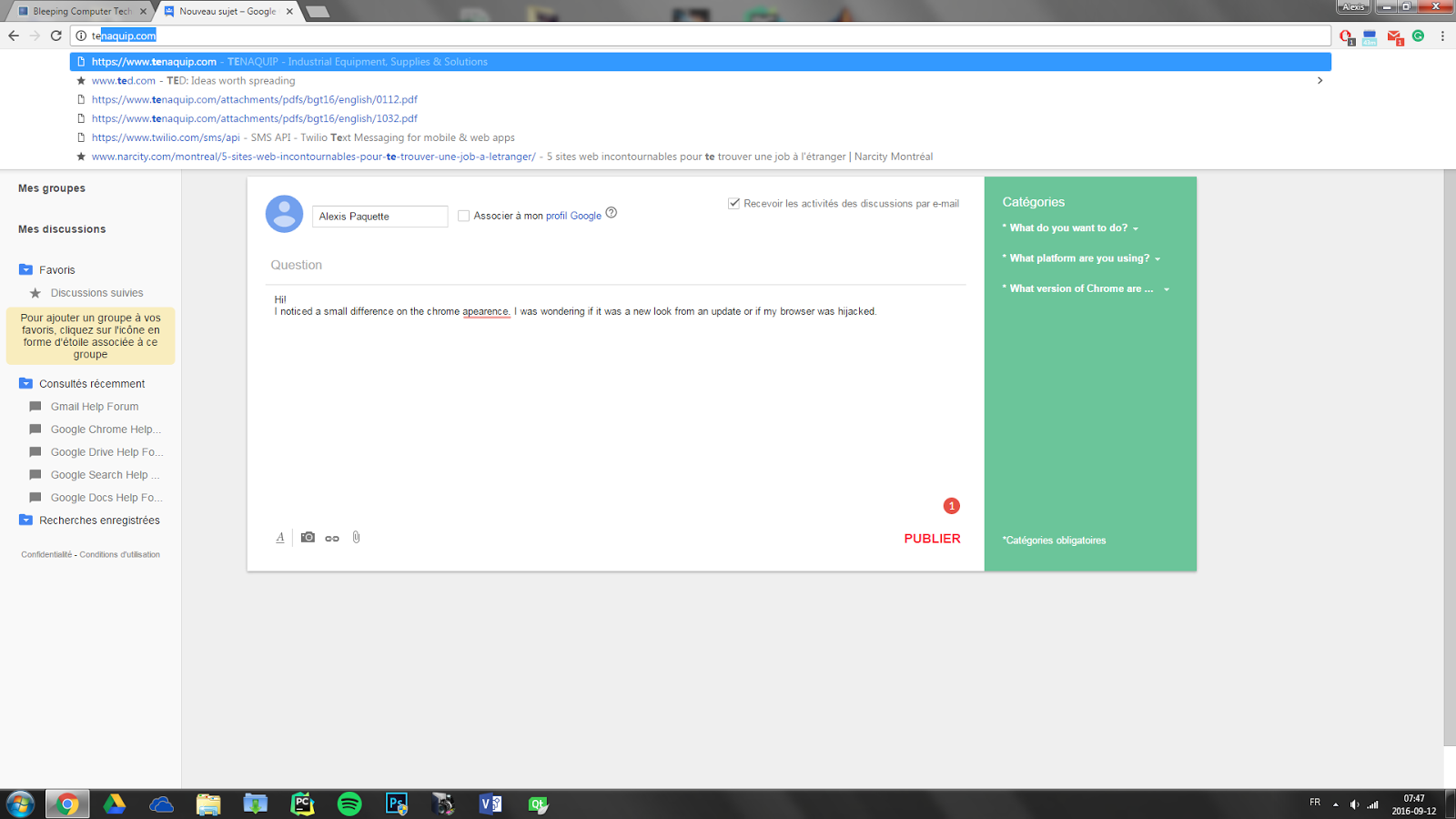Reload the current page

pos(56,35)
